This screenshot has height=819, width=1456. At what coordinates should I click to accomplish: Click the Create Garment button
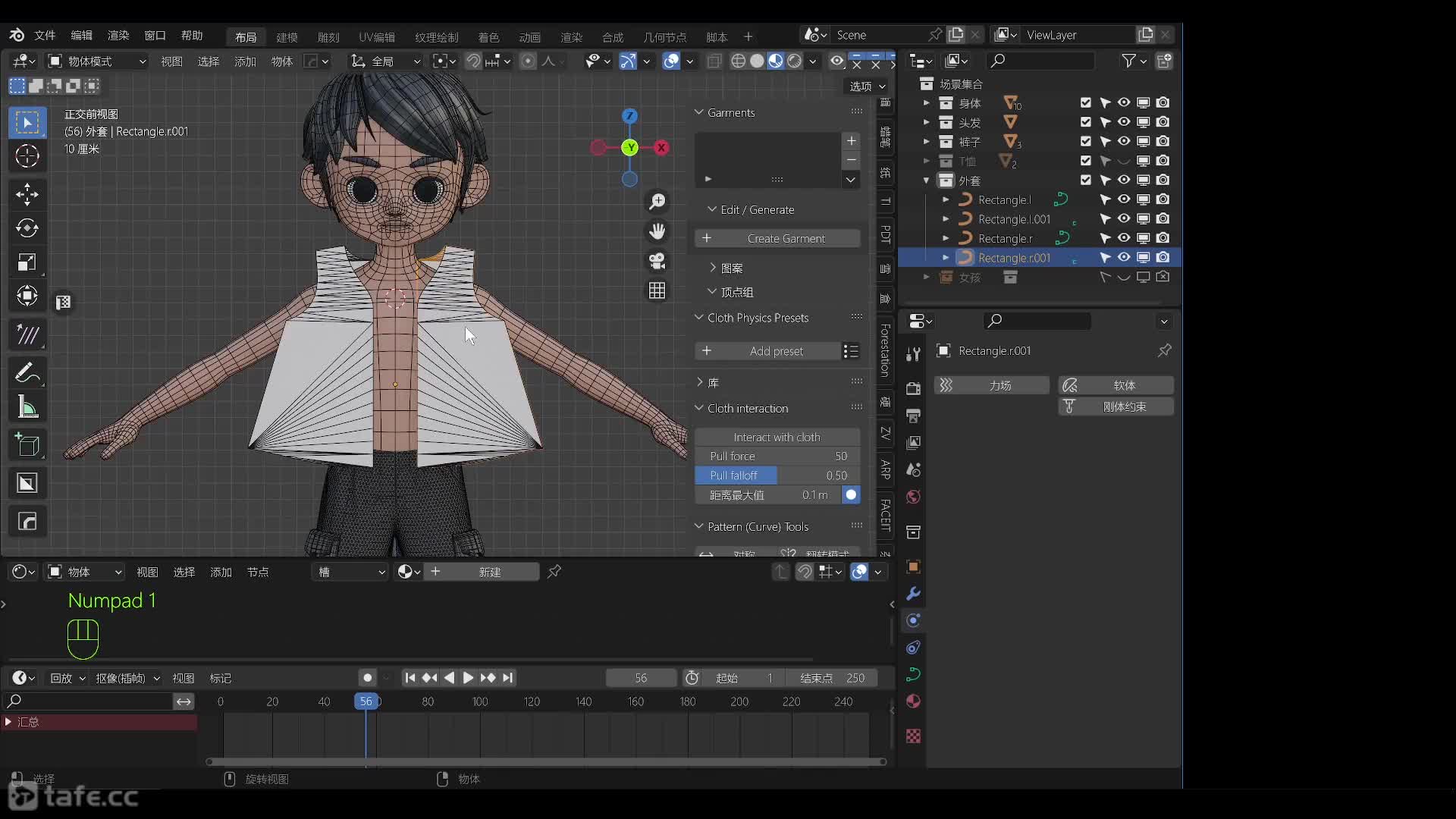tap(777, 238)
